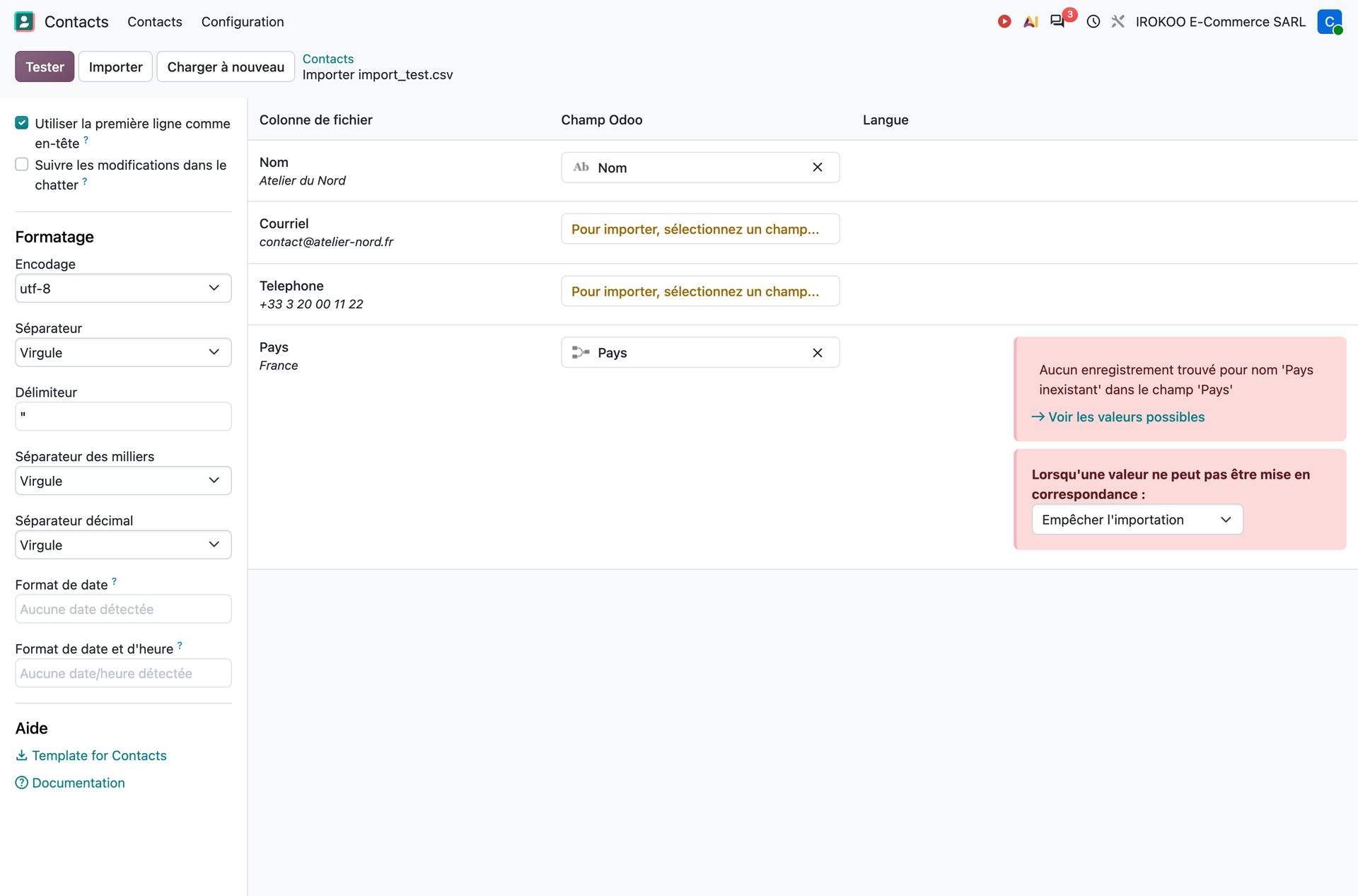This screenshot has width=1358, height=896.
Task: Open the user avatar menu
Action: click(x=1330, y=21)
